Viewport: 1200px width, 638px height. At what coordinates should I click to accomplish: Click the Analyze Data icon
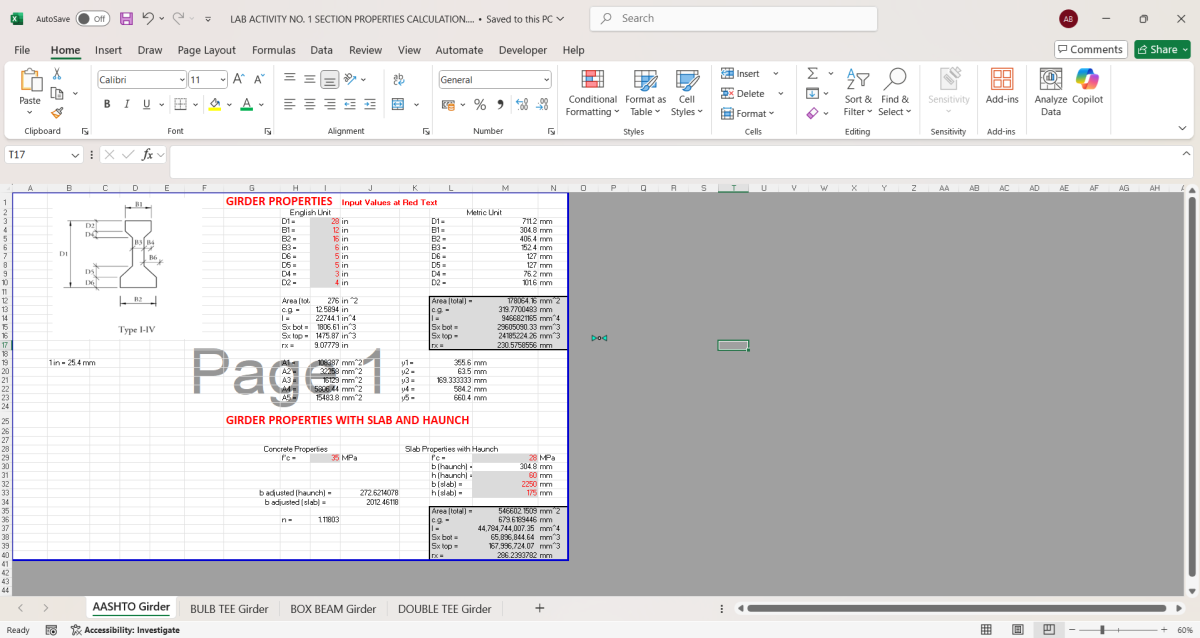coord(1050,92)
